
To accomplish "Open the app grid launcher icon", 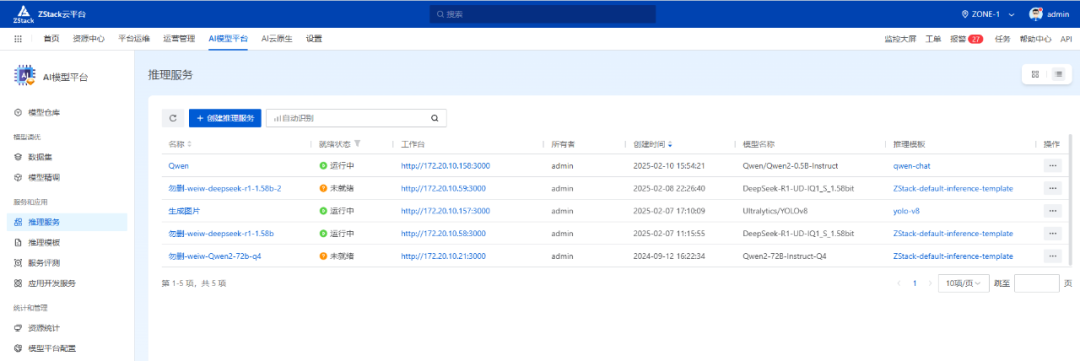I will [18, 39].
